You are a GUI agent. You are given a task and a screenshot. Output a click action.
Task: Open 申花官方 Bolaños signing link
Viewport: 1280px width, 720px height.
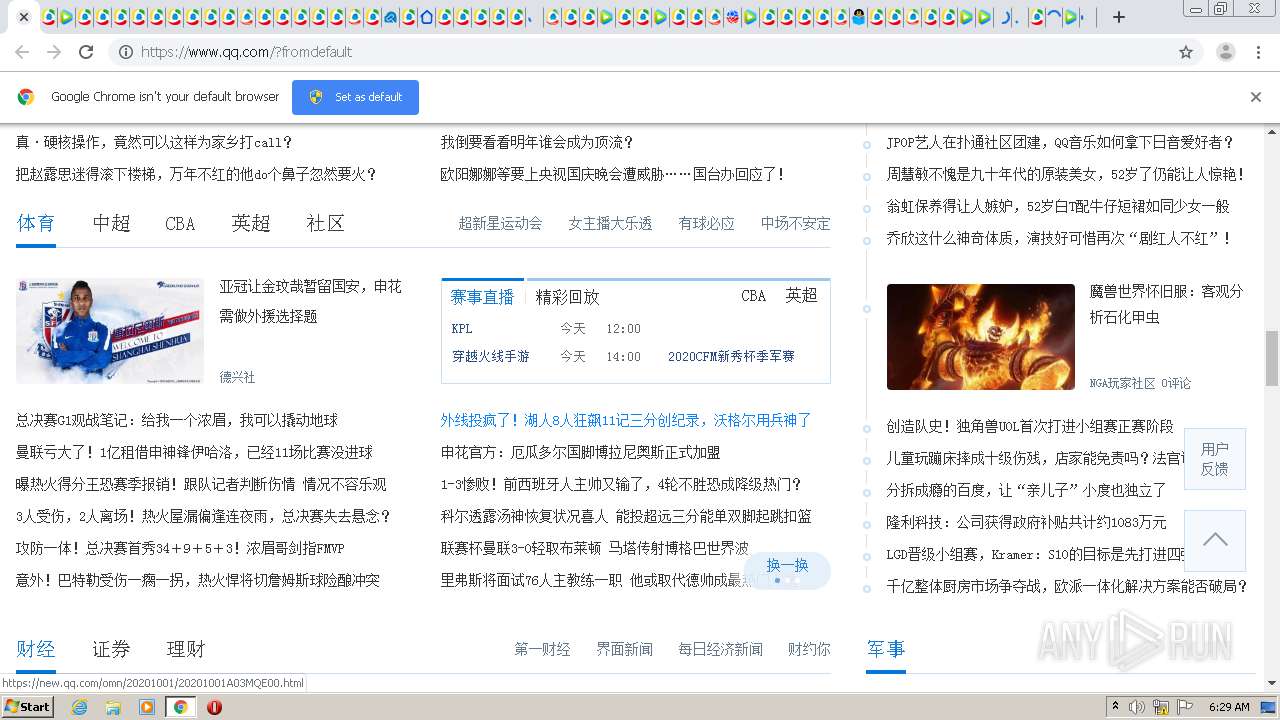pos(580,452)
